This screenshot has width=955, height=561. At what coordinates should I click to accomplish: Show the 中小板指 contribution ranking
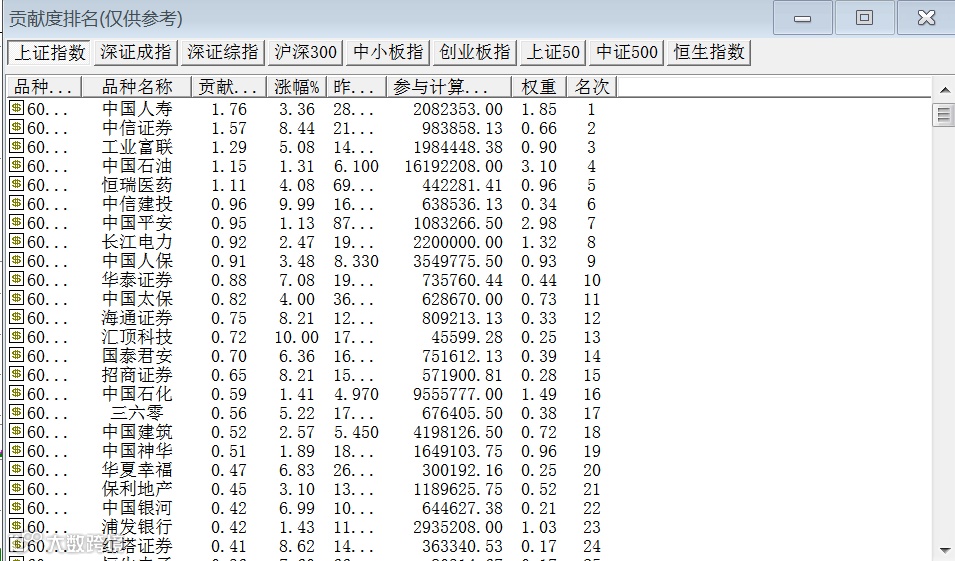(x=388, y=52)
